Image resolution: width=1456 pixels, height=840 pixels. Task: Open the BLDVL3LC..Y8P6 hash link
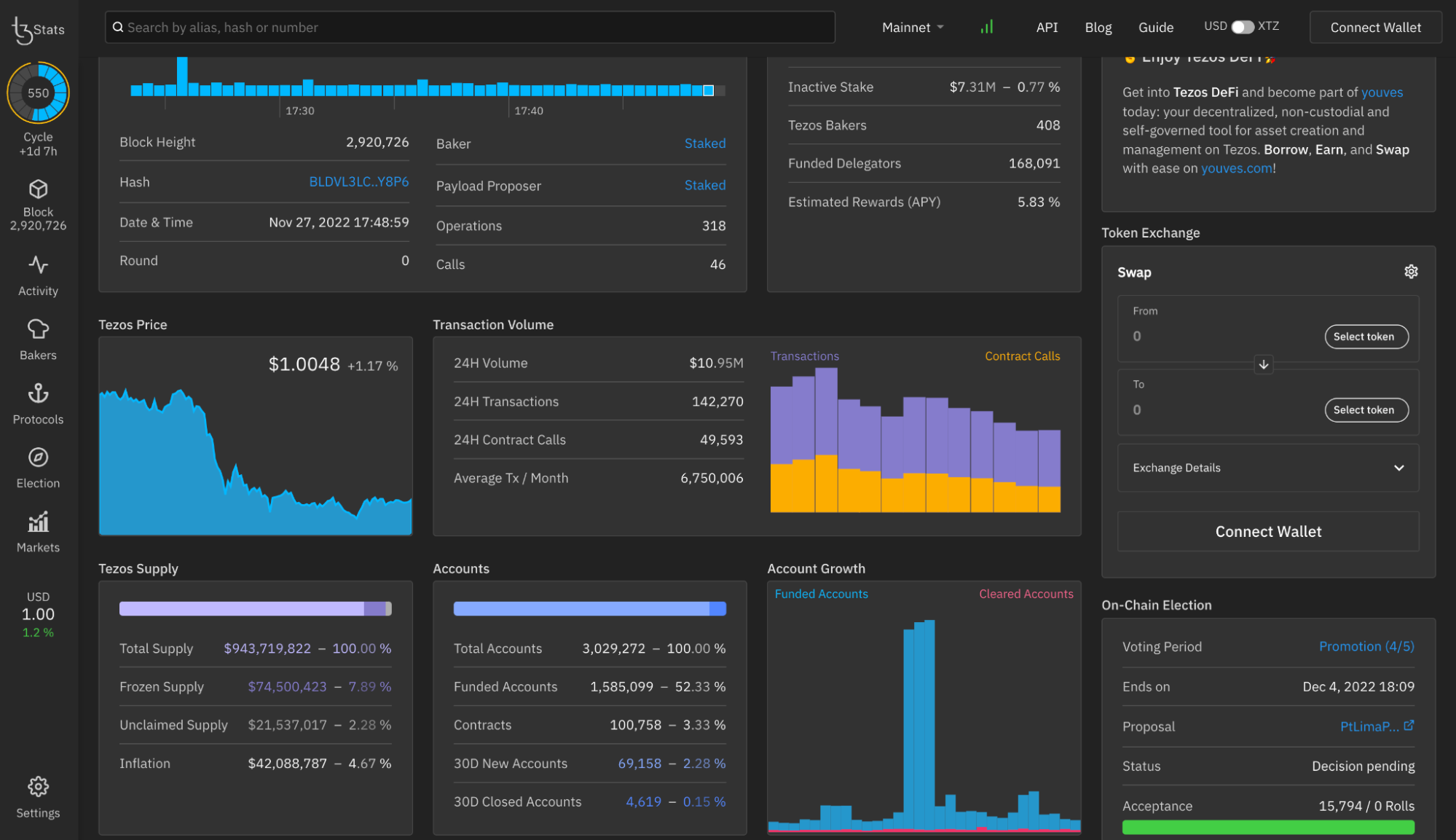pyautogui.click(x=358, y=181)
